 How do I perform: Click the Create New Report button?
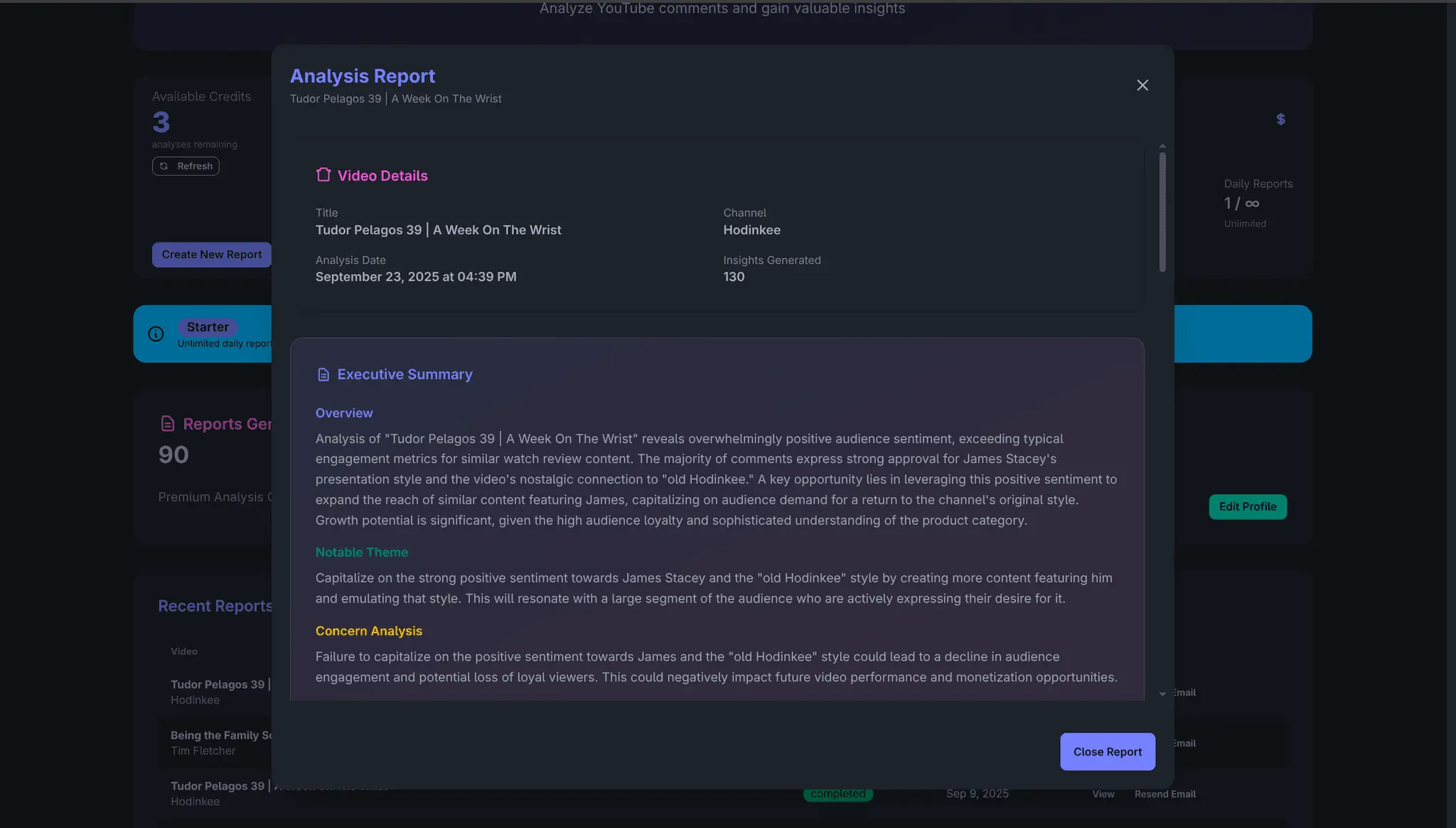point(212,255)
